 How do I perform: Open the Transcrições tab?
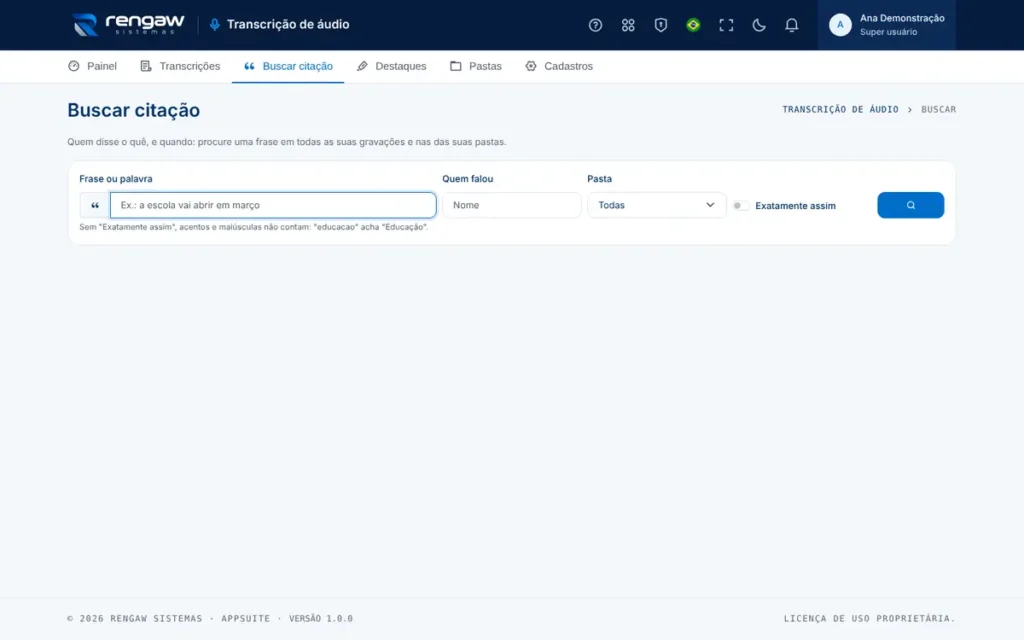point(180,66)
